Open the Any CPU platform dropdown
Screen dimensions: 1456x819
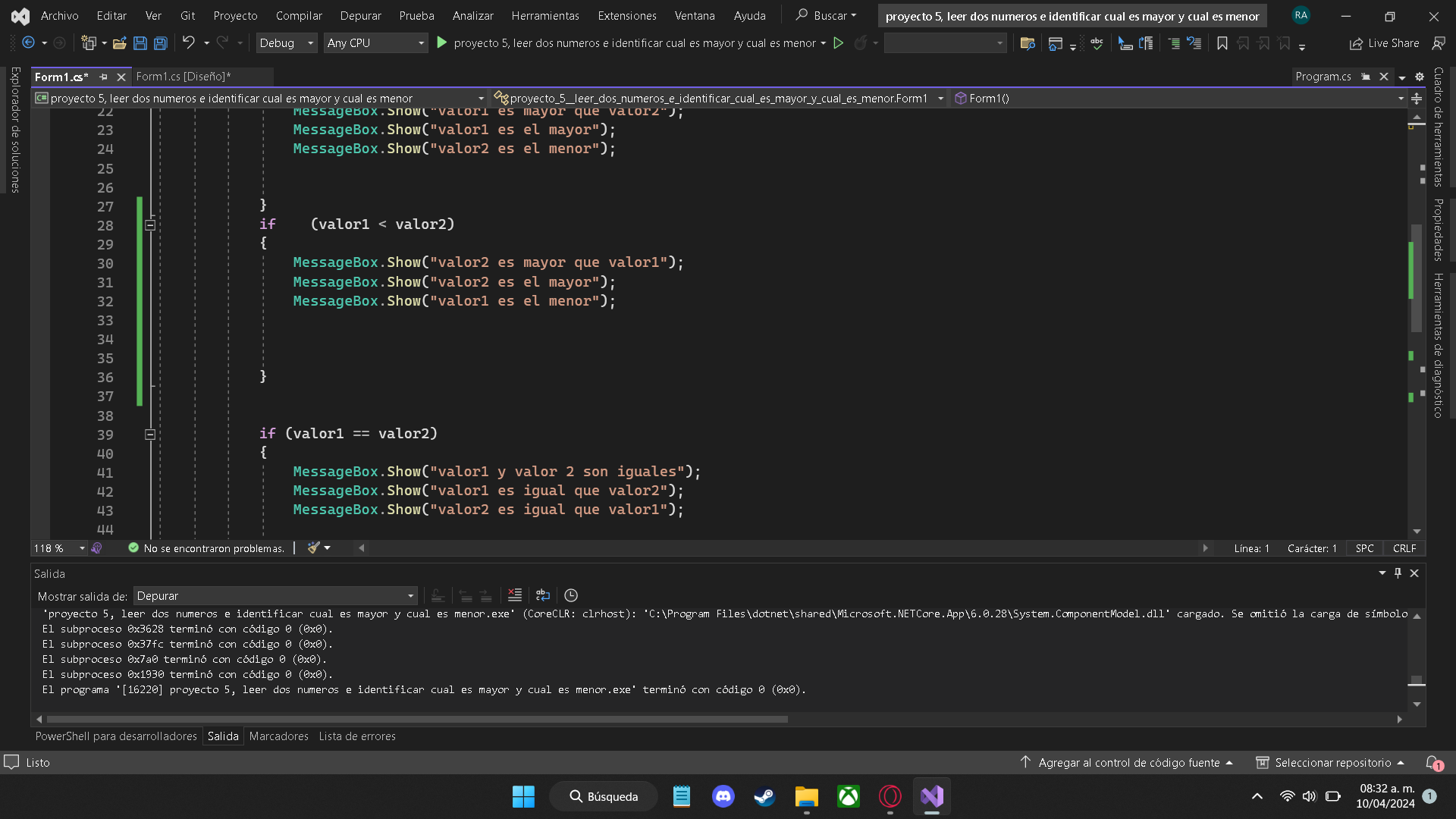click(375, 43)
